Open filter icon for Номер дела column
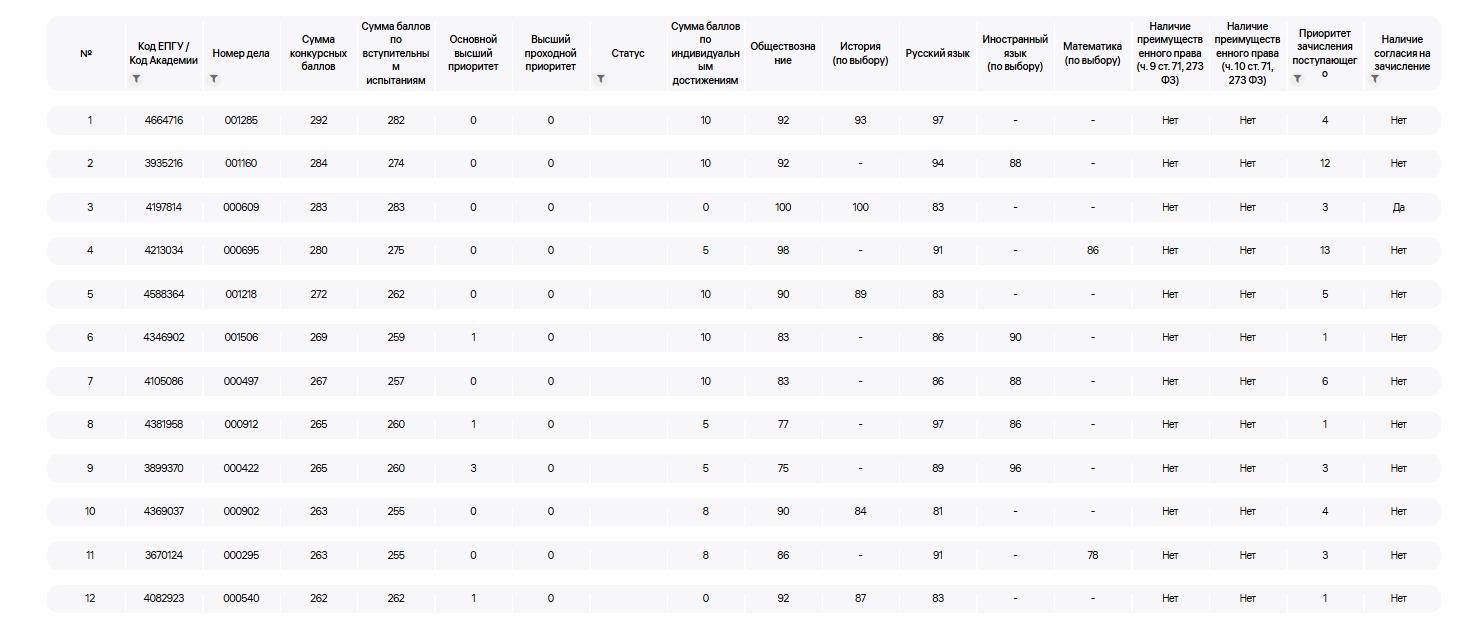Viewport: 1482px width, 617px height. click(x=214, y=79)
